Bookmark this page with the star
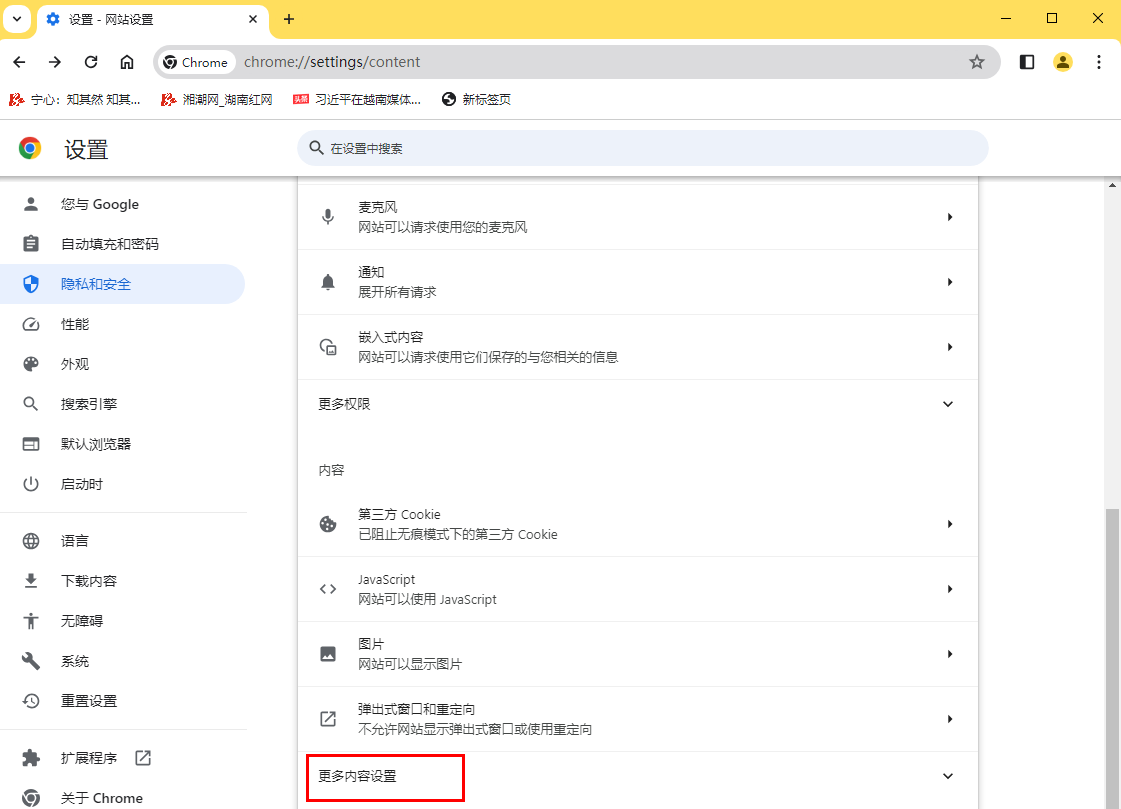 (x=977, y=62)
